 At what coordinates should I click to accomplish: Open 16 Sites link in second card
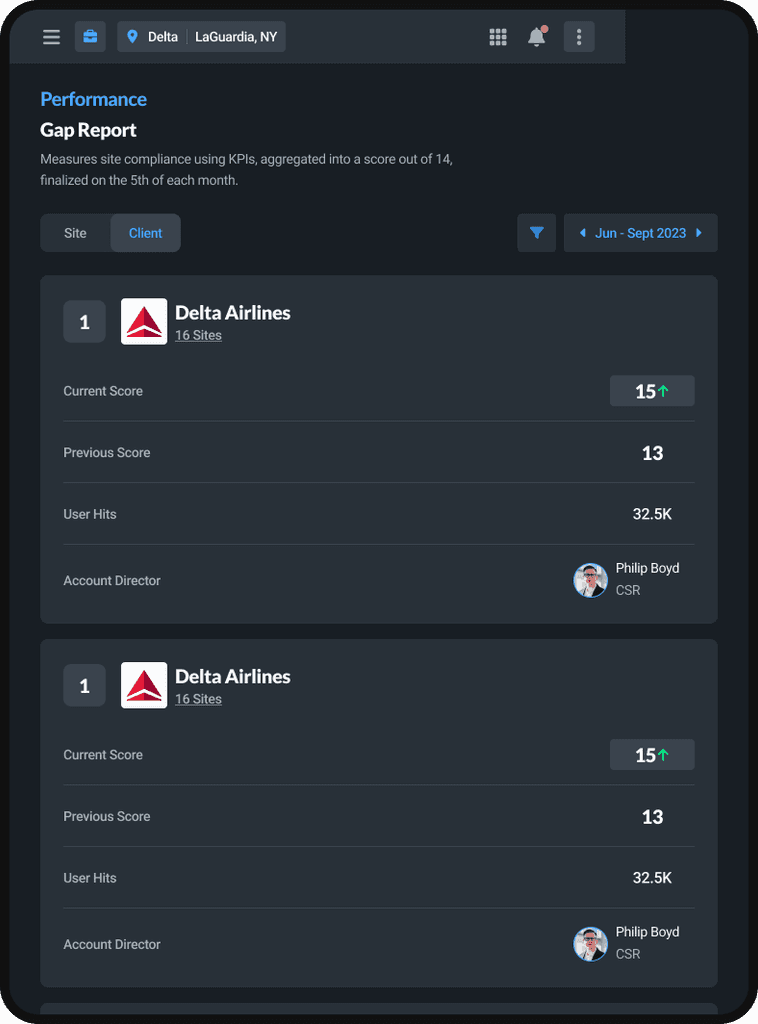pos(198,699)
